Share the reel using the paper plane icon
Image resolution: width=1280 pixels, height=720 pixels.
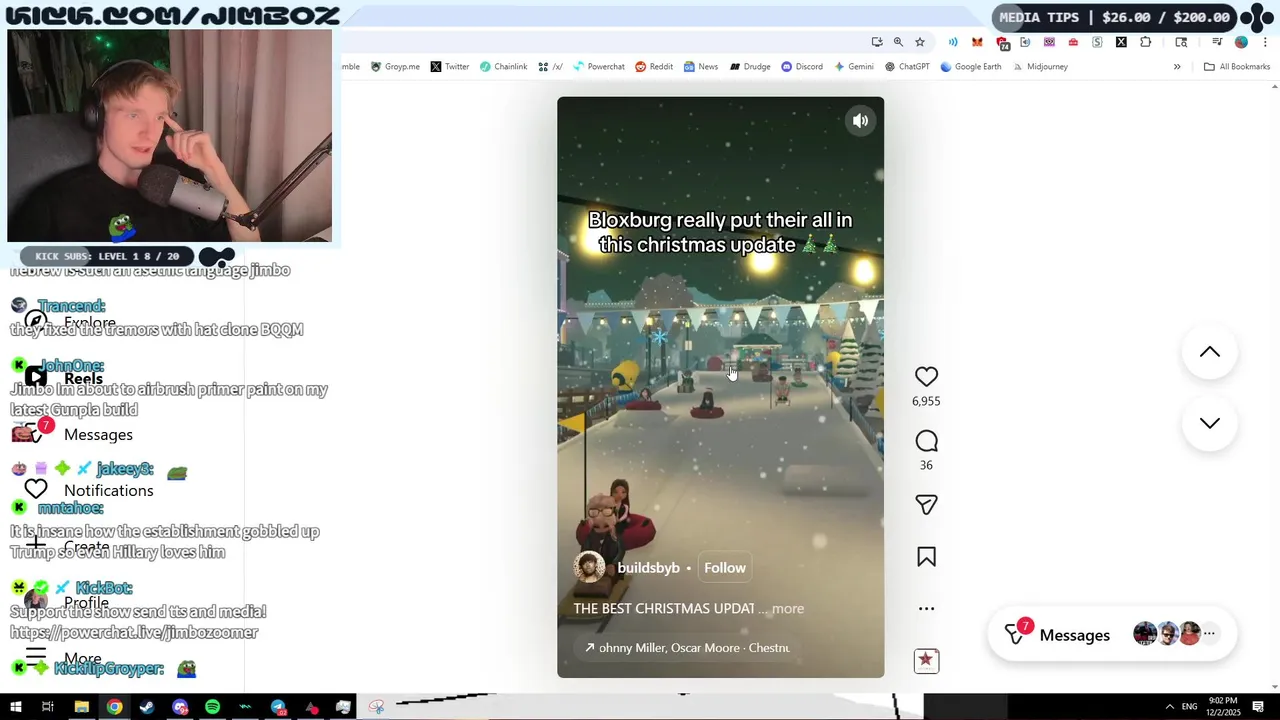pos(926,505)
